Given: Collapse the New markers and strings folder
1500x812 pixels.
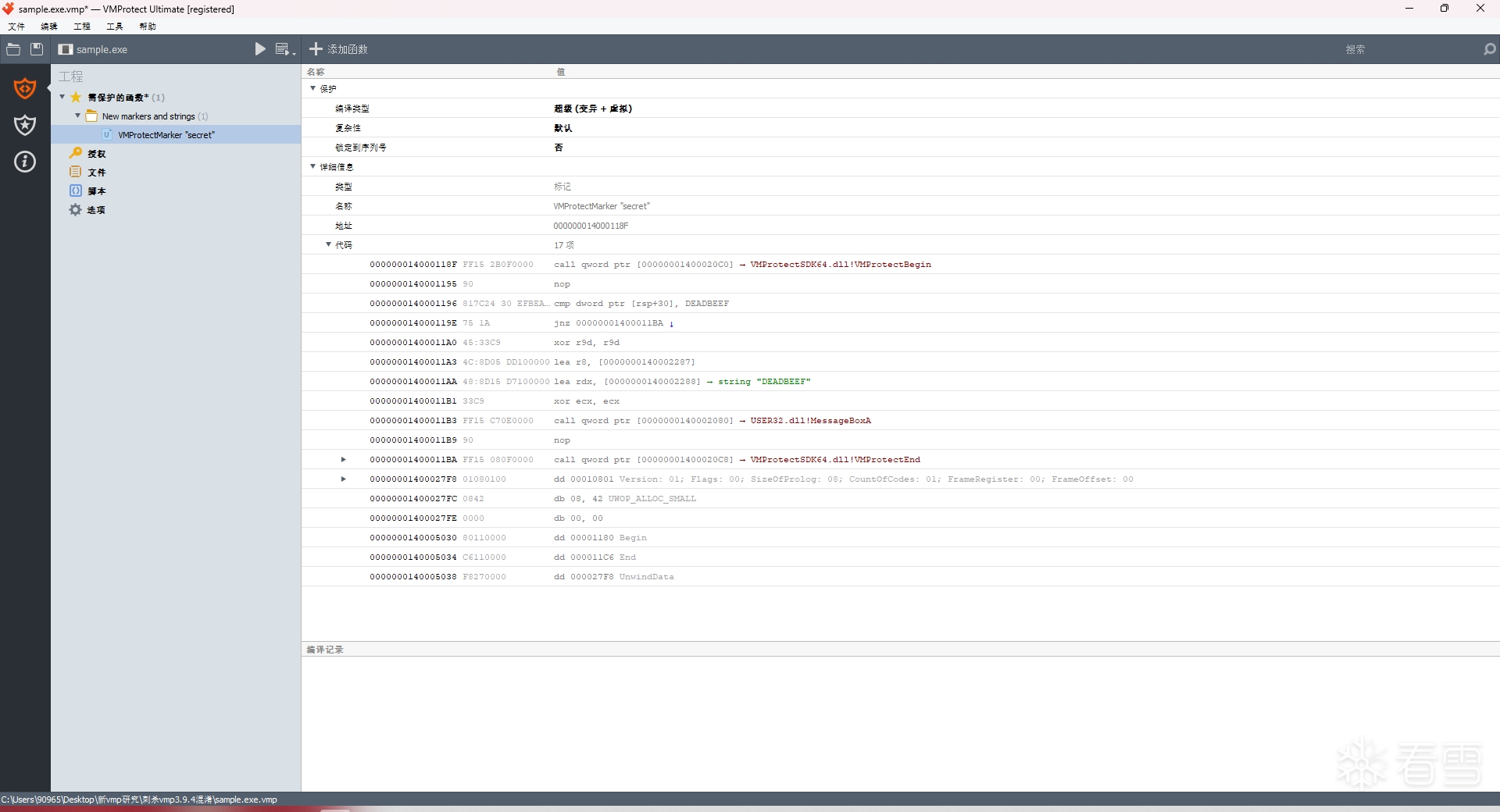Looking at the screenshot, I should (78, 116).
